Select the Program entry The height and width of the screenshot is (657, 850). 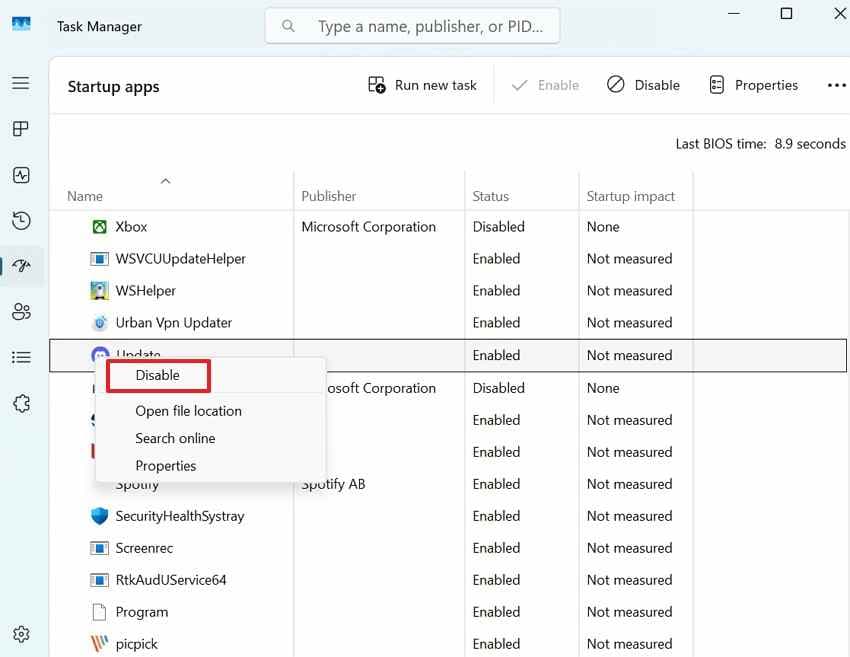pyautogui.click(x=142, y=613)
